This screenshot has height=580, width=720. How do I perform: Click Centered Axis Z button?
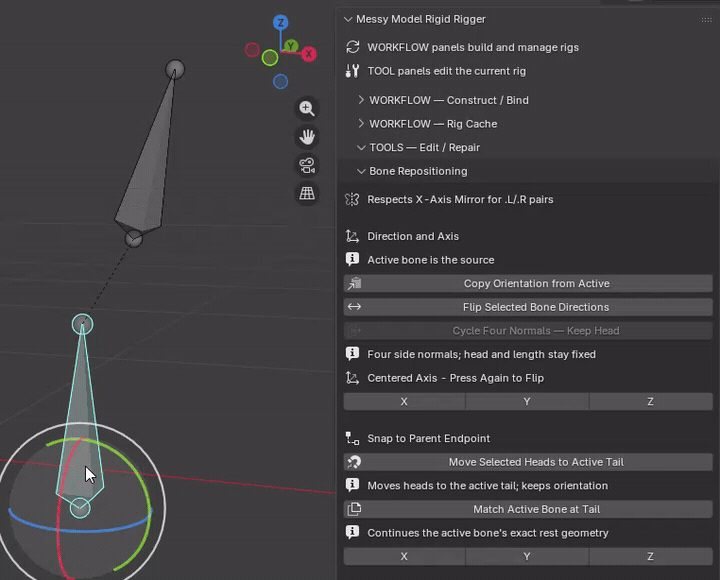[651, 401]
